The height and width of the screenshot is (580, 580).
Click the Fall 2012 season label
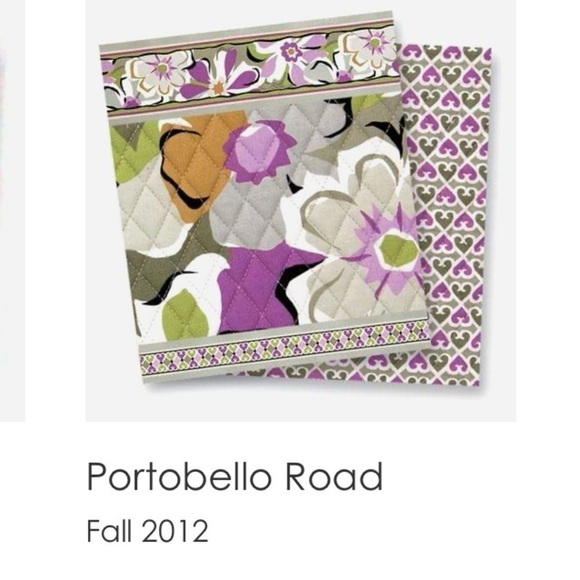pyautogui.click(x=147, y=531)
